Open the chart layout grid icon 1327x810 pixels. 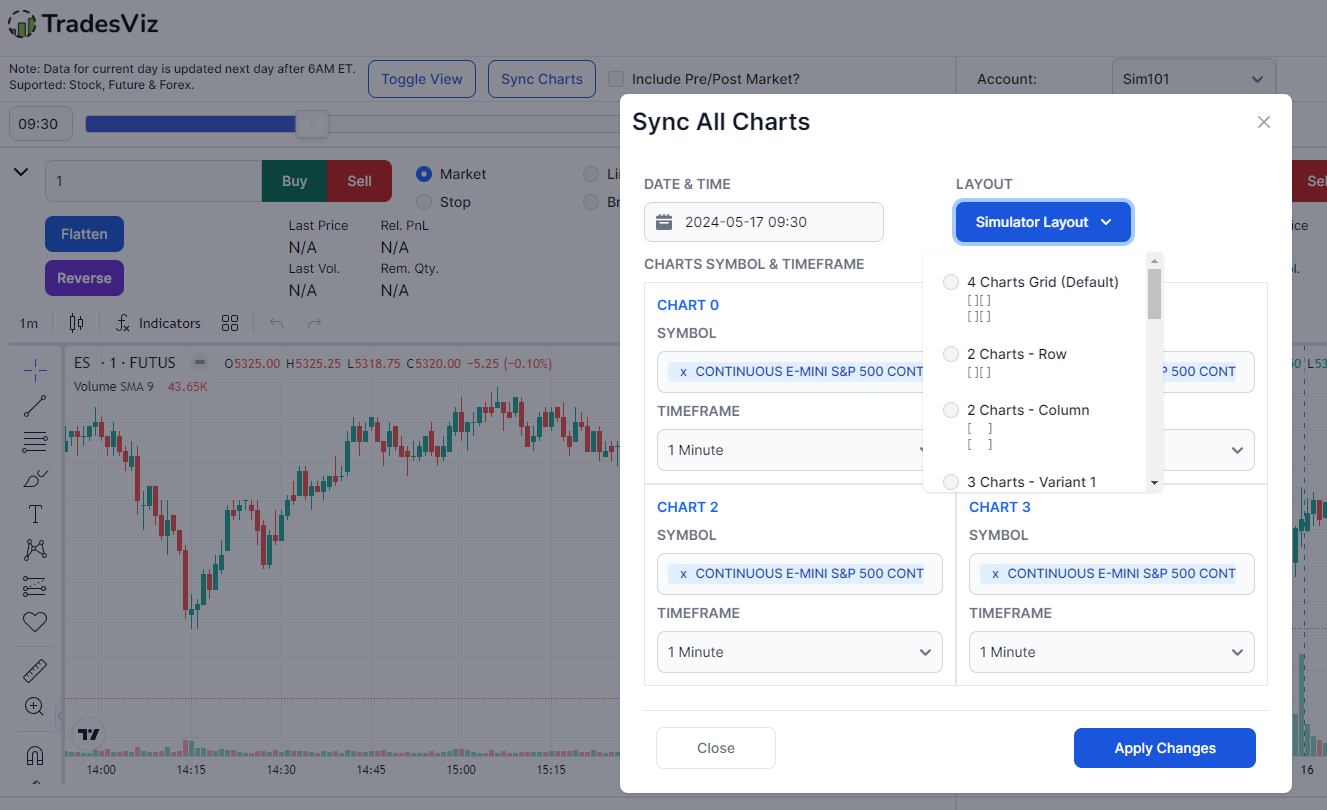(230, 323)
